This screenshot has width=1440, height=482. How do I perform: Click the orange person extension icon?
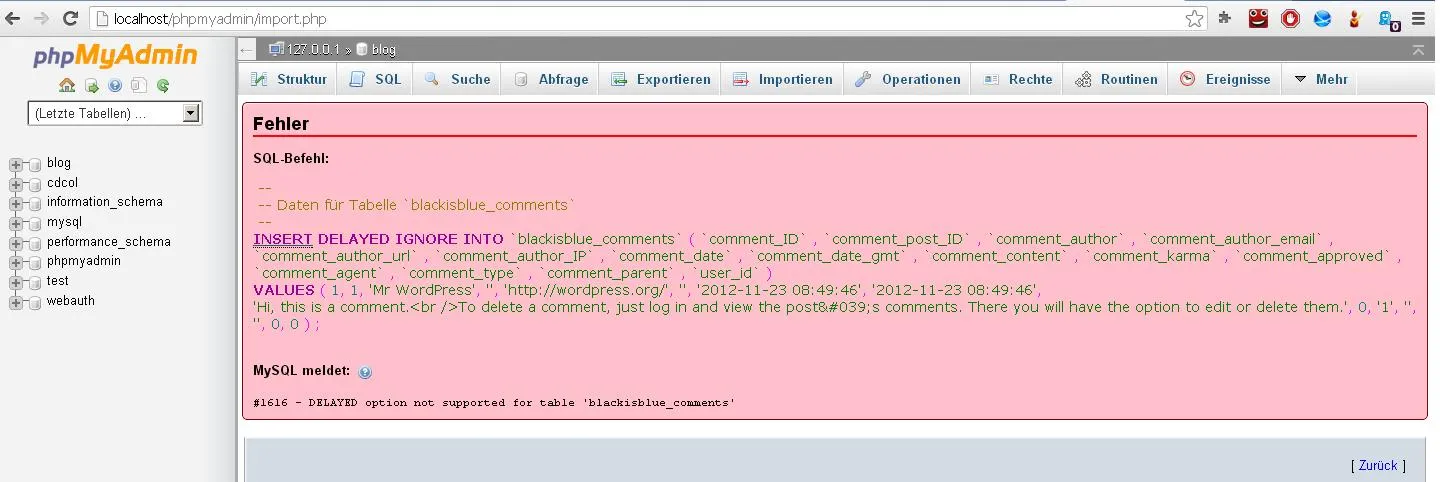point(1355,18)
